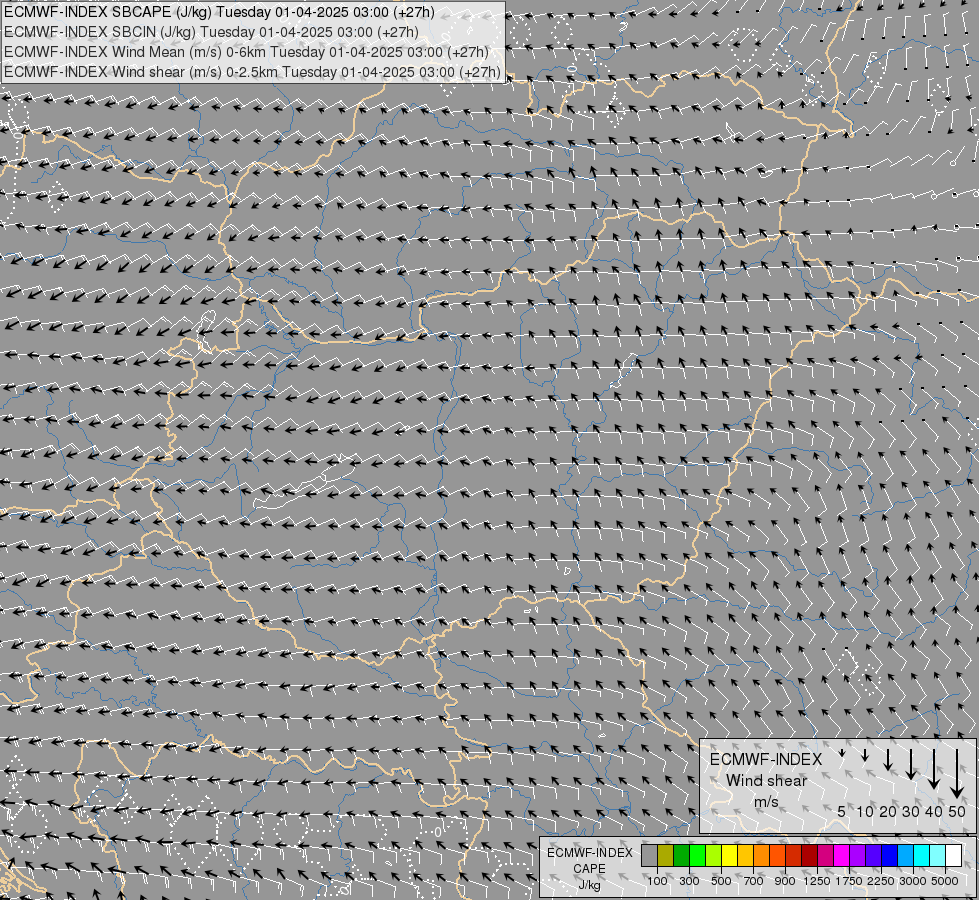Click the 'Wind shear' legend label
This screenshot has height=900, width=979.
tap(766, 781)
